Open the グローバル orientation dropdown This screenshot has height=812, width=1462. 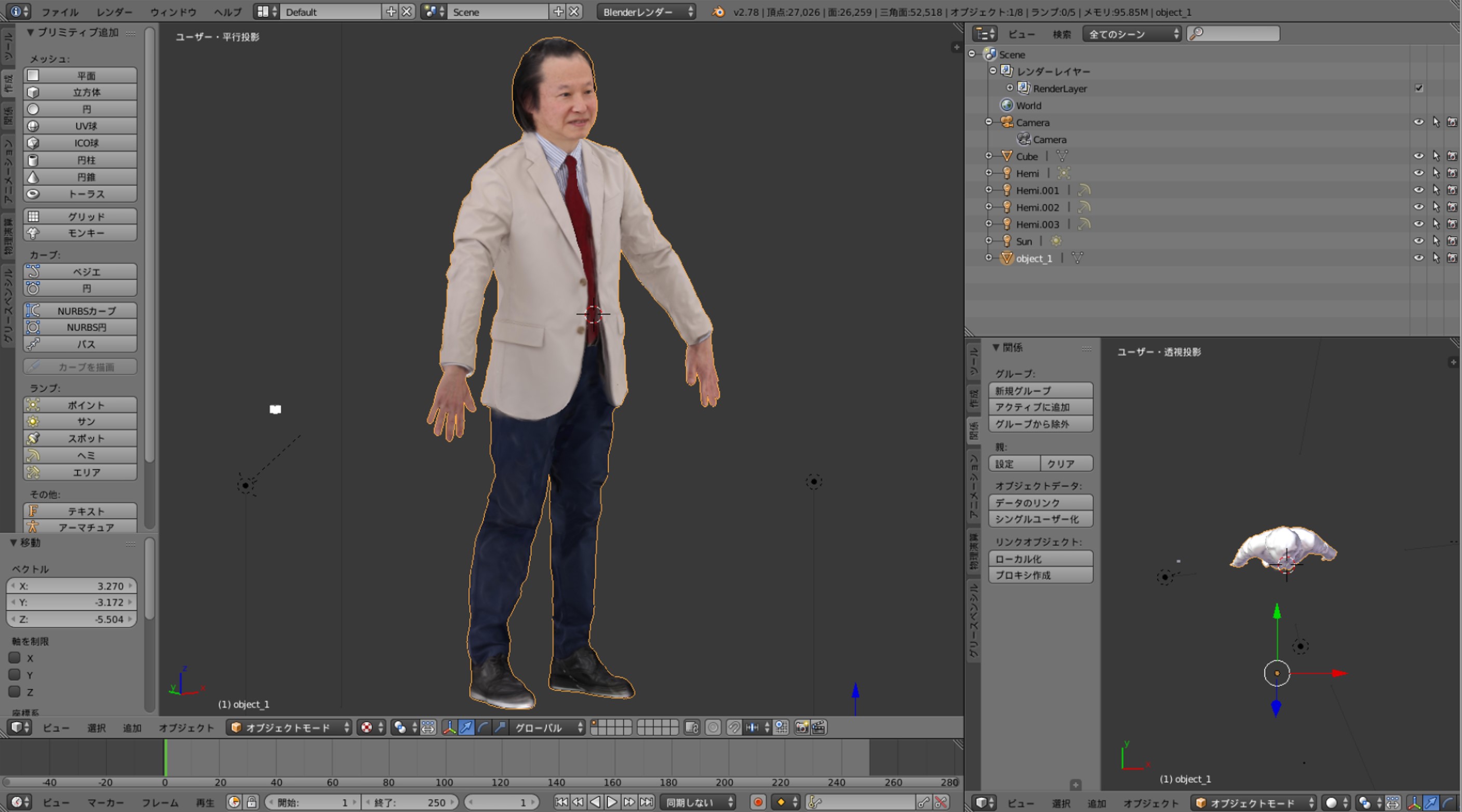(548, 727)
